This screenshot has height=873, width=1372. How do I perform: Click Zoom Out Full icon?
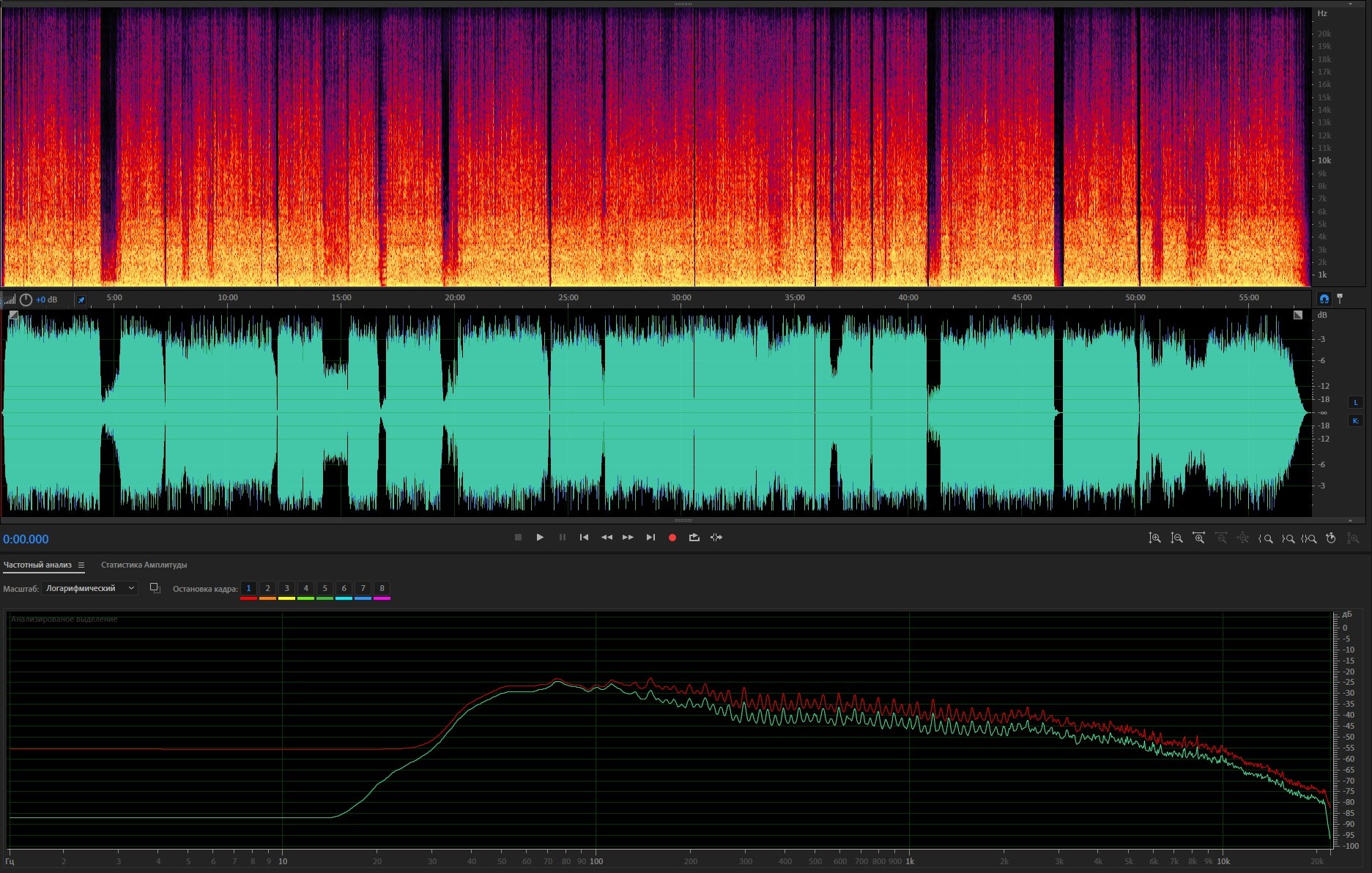tap(1243, 538)
